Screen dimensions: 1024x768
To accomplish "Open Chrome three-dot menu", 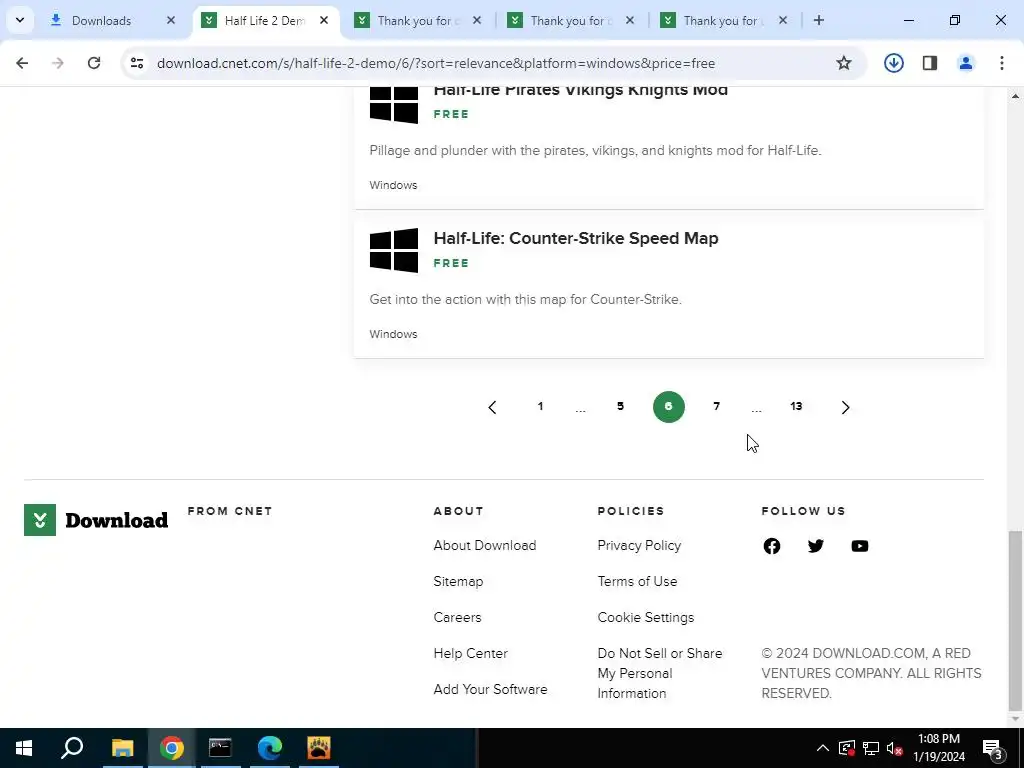I will (x=1002, y=63).
